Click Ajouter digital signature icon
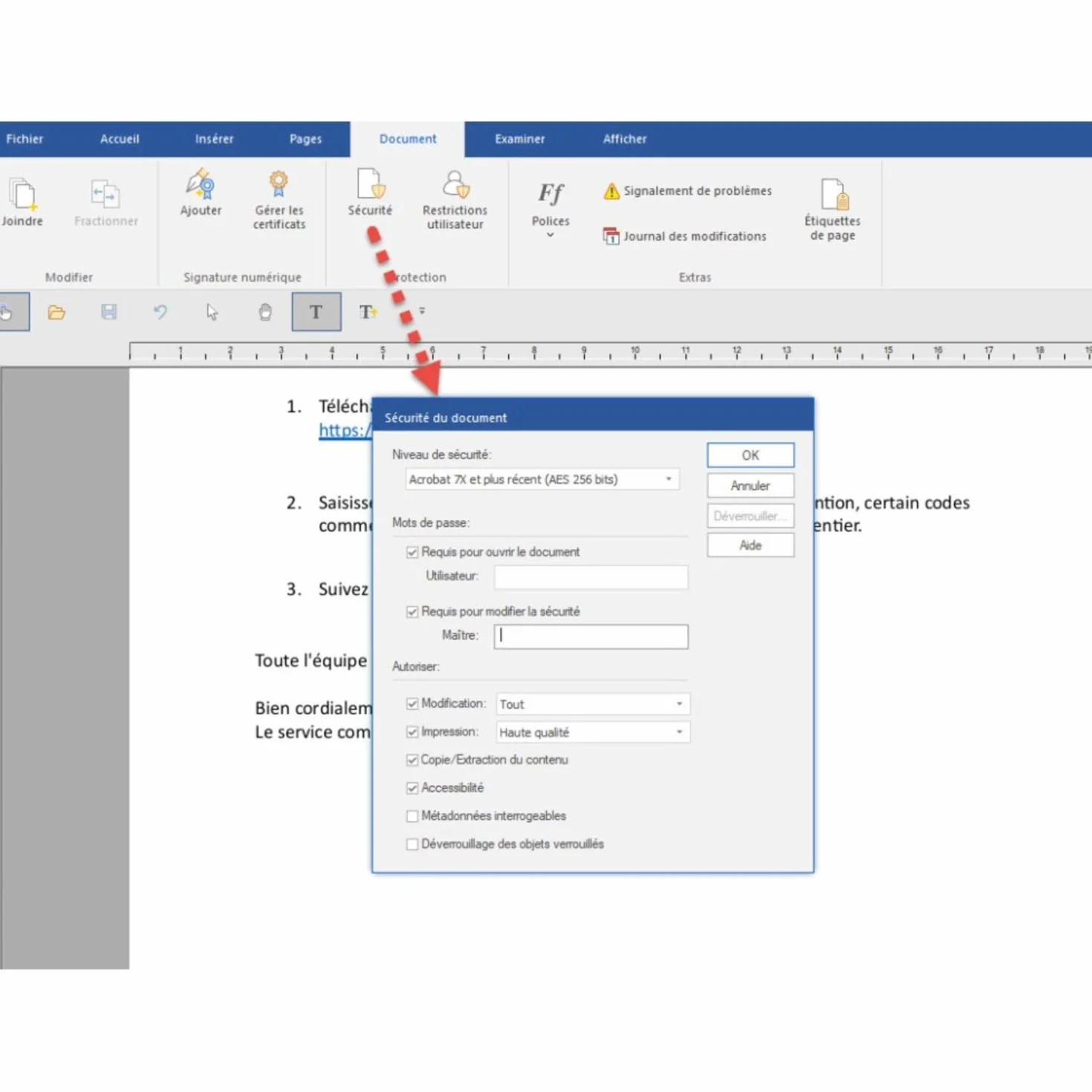Image resolution: width=1092 pixels, height=1092 pixels. (x=201, y=192)
